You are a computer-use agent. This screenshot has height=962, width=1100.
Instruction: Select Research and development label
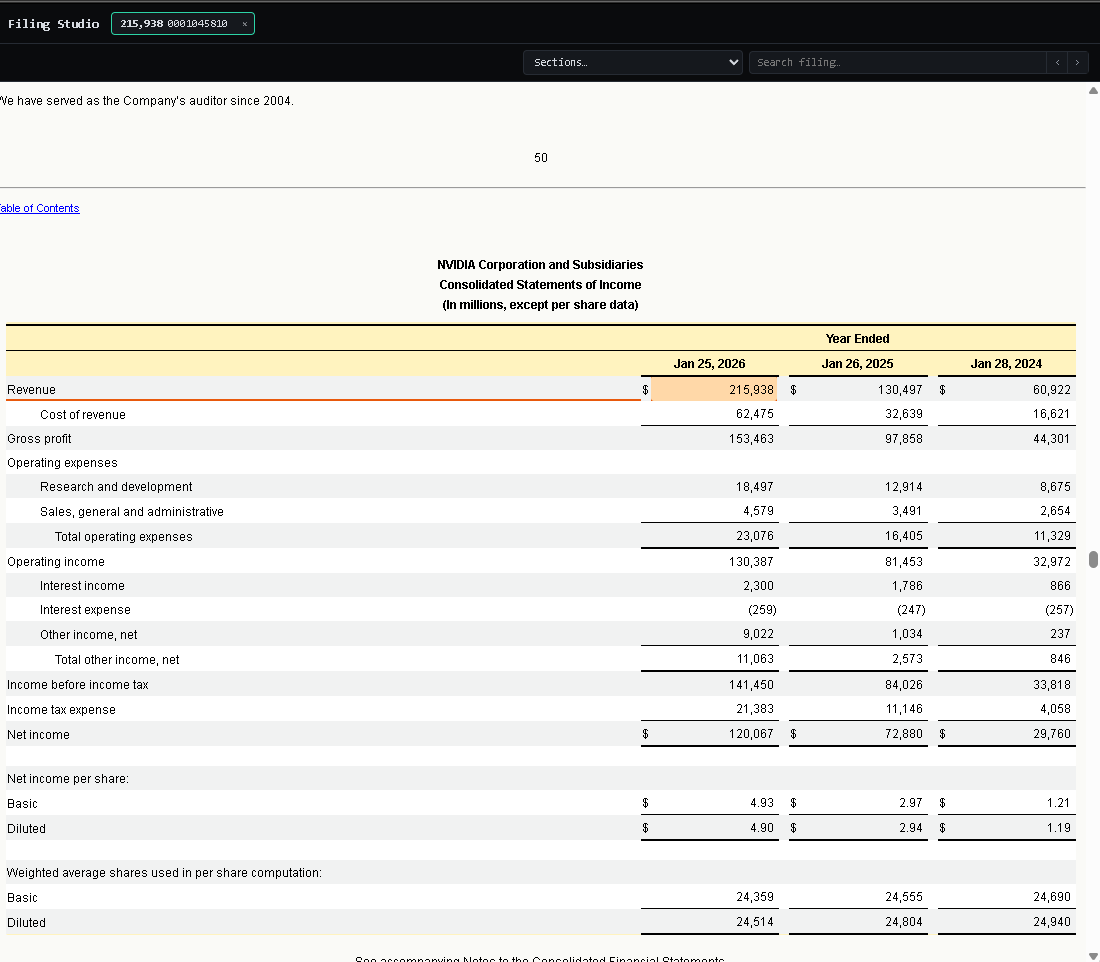pyautogui.click(x=116, y=487)
